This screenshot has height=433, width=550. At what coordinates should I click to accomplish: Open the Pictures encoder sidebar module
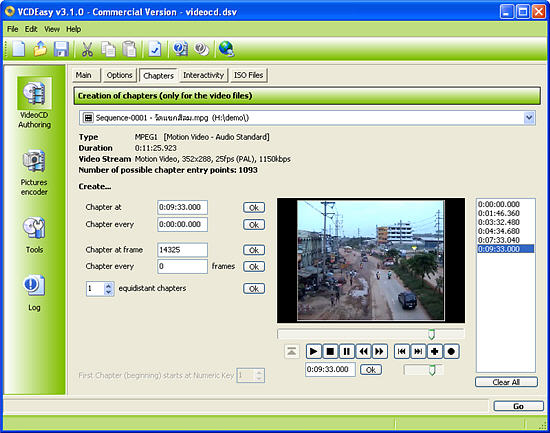[x=34, y=172]
